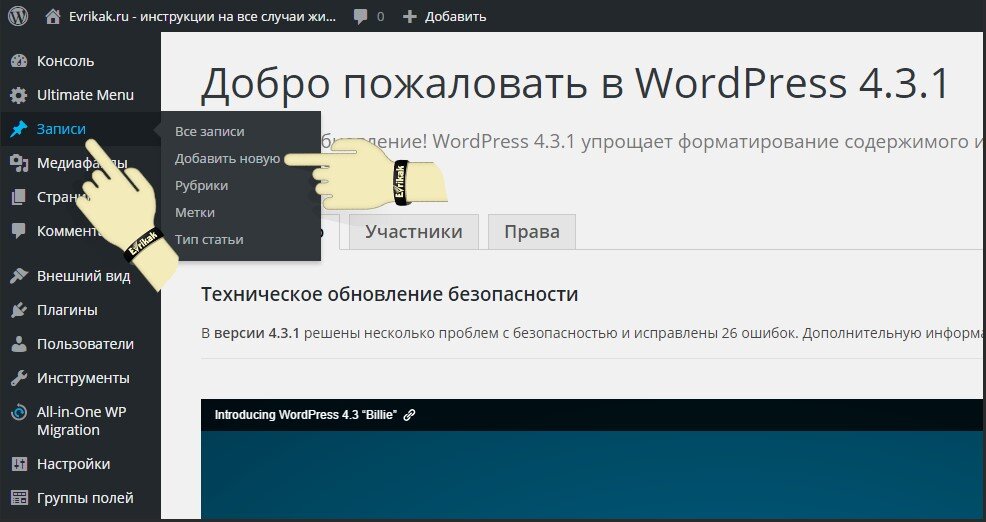The height and width of the screenshot is (522, 986).
Task: Click the Ultimate Menu gear icon
Action: (19, 95)
